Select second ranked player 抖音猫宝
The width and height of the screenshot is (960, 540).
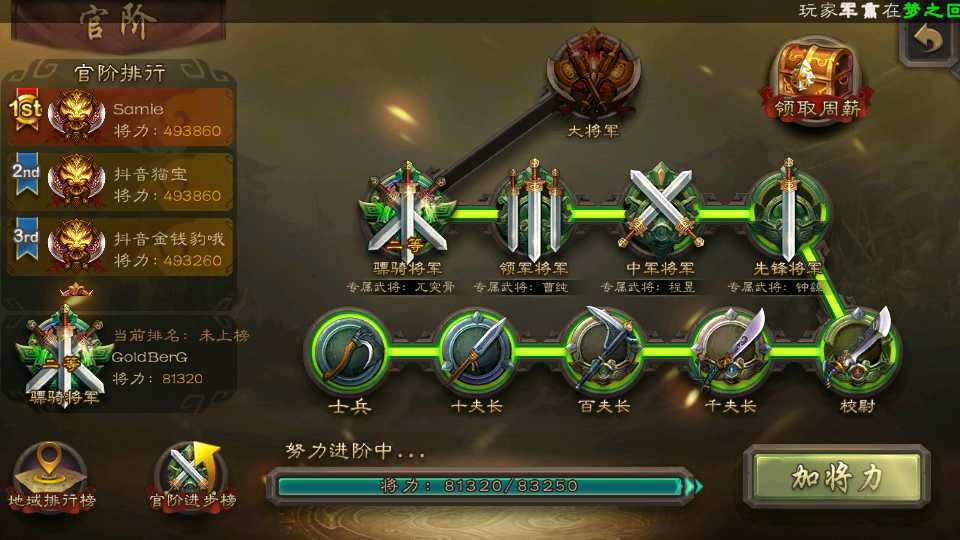[121, 182]
